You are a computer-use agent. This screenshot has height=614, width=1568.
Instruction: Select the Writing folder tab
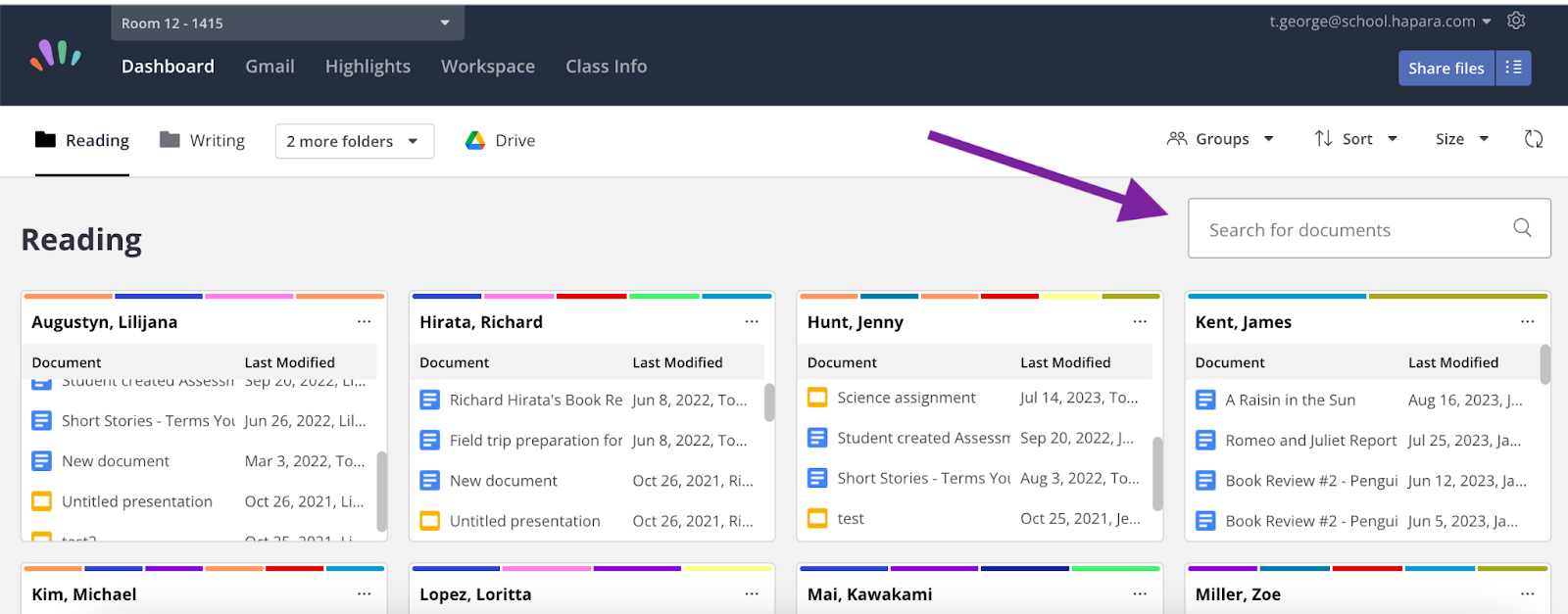[x=203, y=141]
